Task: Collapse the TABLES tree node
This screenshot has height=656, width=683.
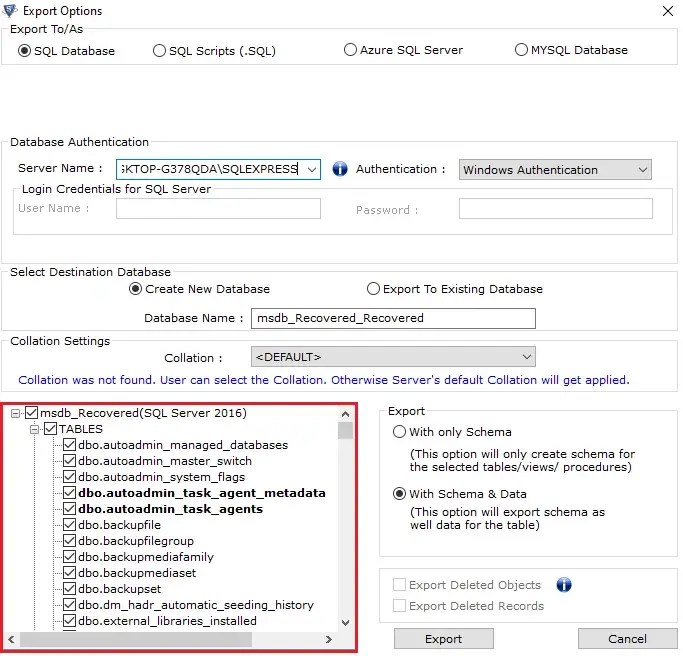Action: (34, 429)
